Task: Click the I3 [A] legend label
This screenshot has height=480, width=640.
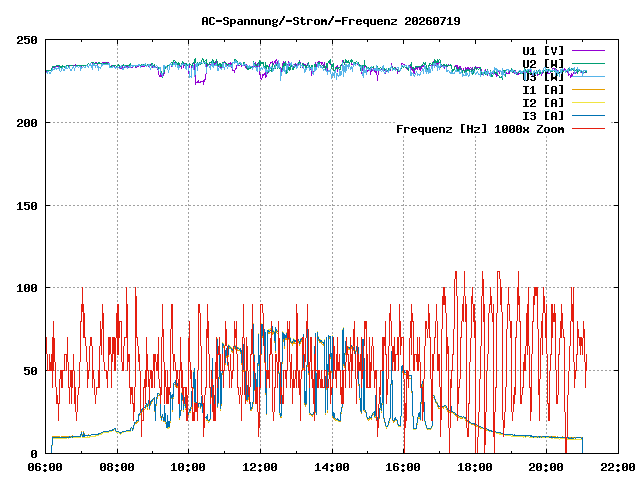Action: (543, 116)
